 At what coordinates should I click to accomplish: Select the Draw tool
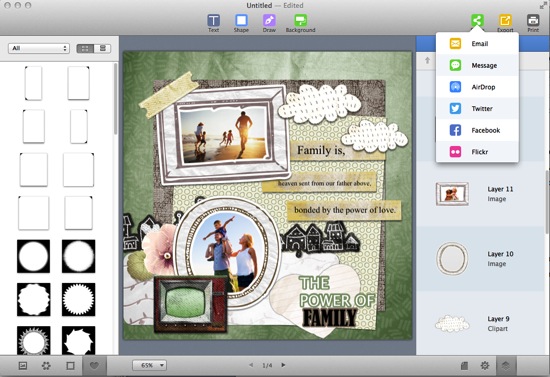269,23
